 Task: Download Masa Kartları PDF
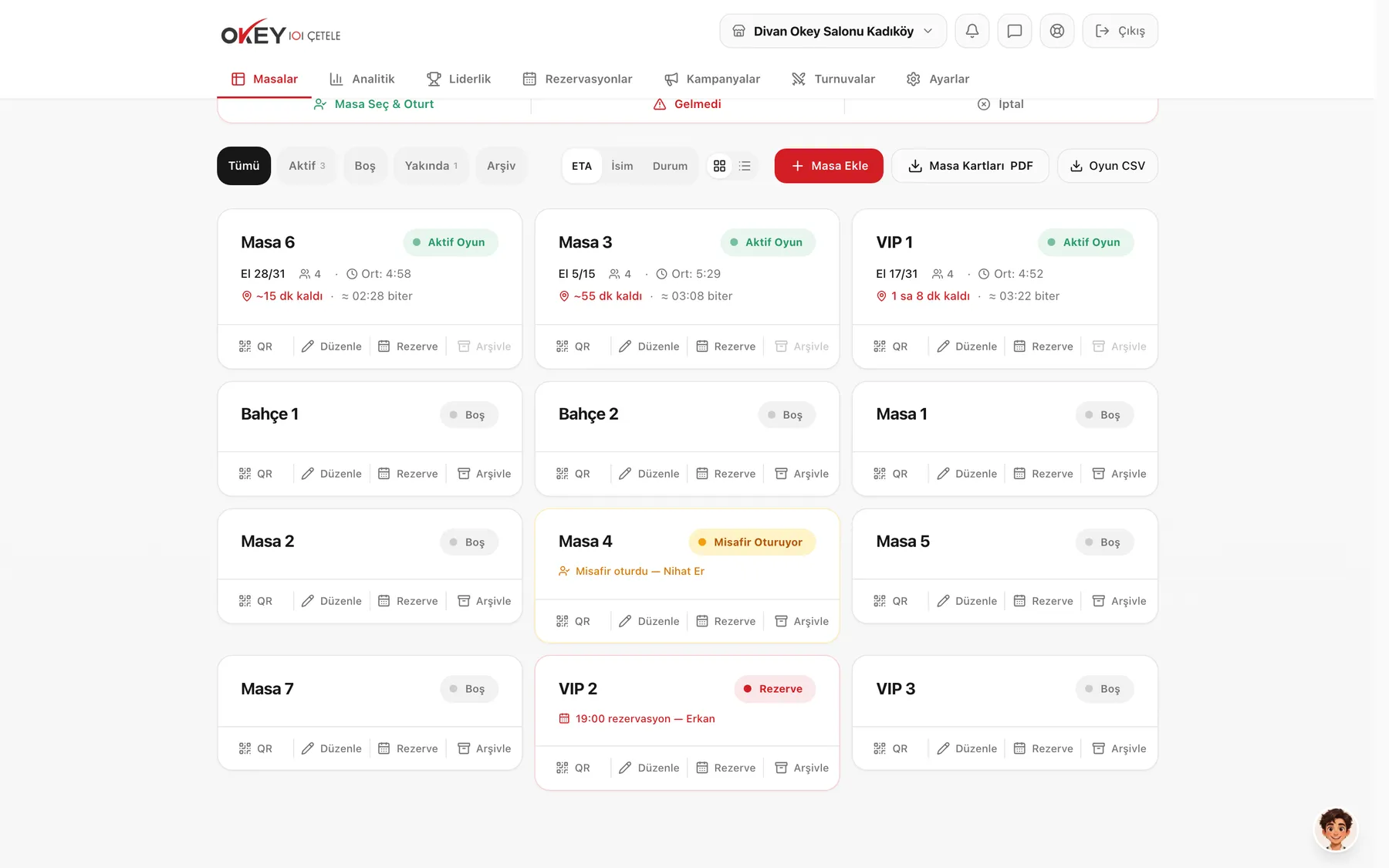point(970,166)
